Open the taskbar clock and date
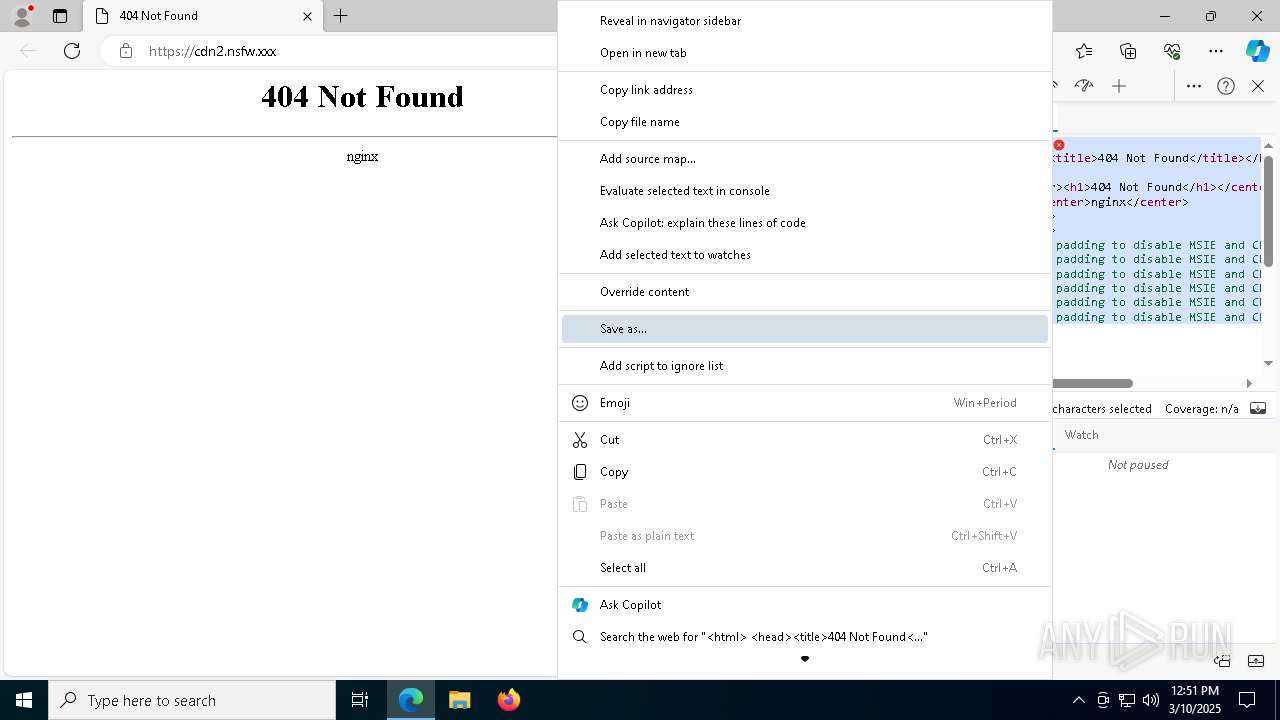The width and height of the screenshot is (1280, 720). (1195, 700)
